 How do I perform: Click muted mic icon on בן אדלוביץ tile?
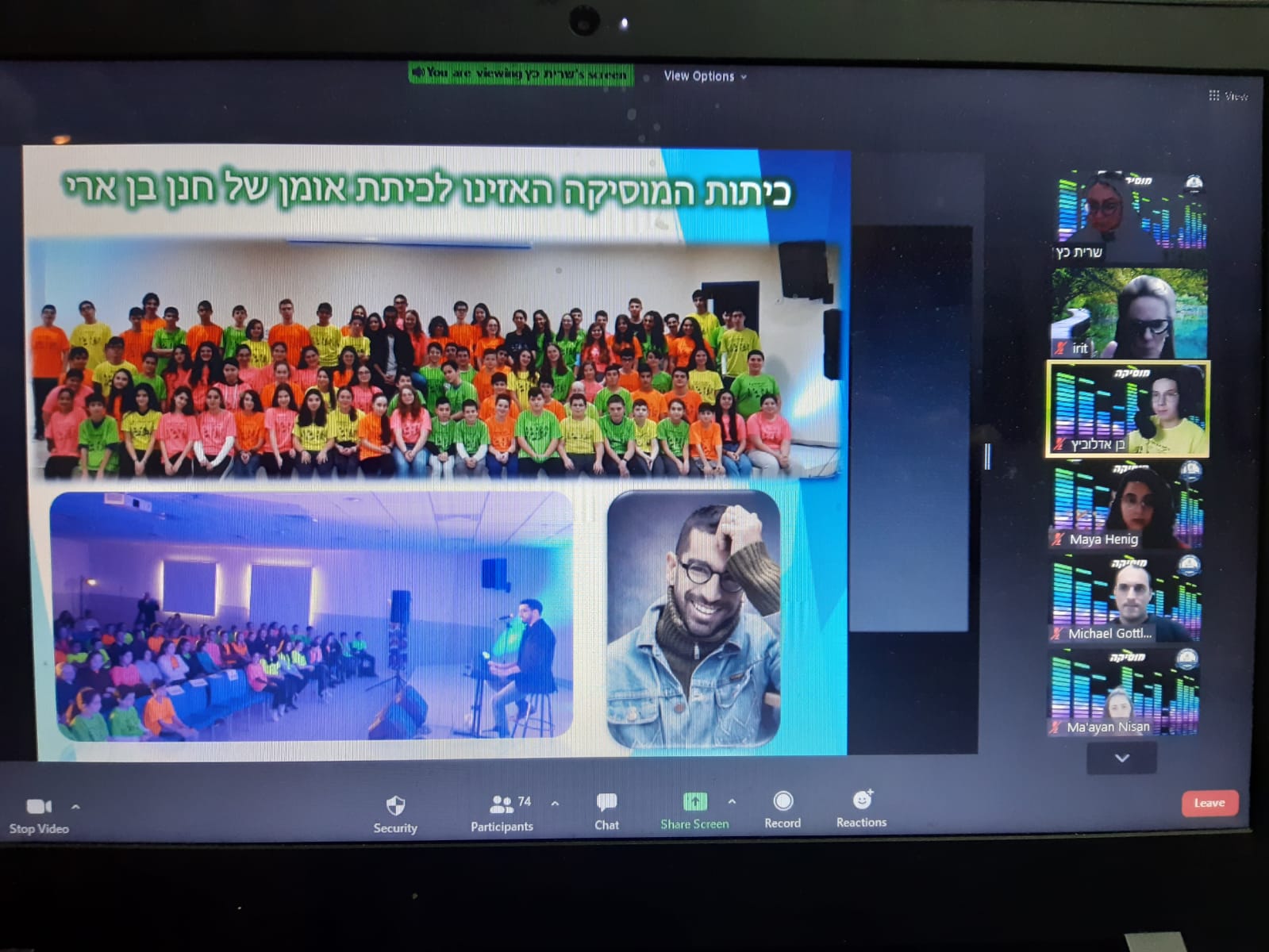tap(1059, 445)
